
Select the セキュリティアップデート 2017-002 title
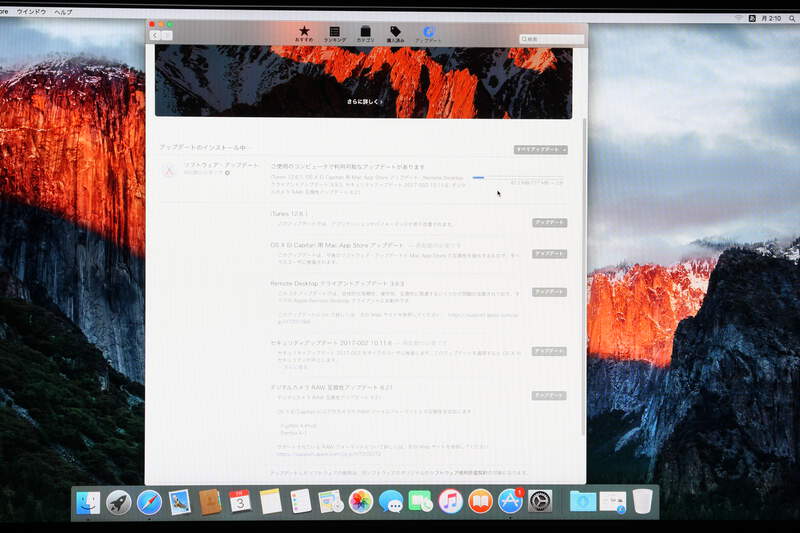pos(331,343)
